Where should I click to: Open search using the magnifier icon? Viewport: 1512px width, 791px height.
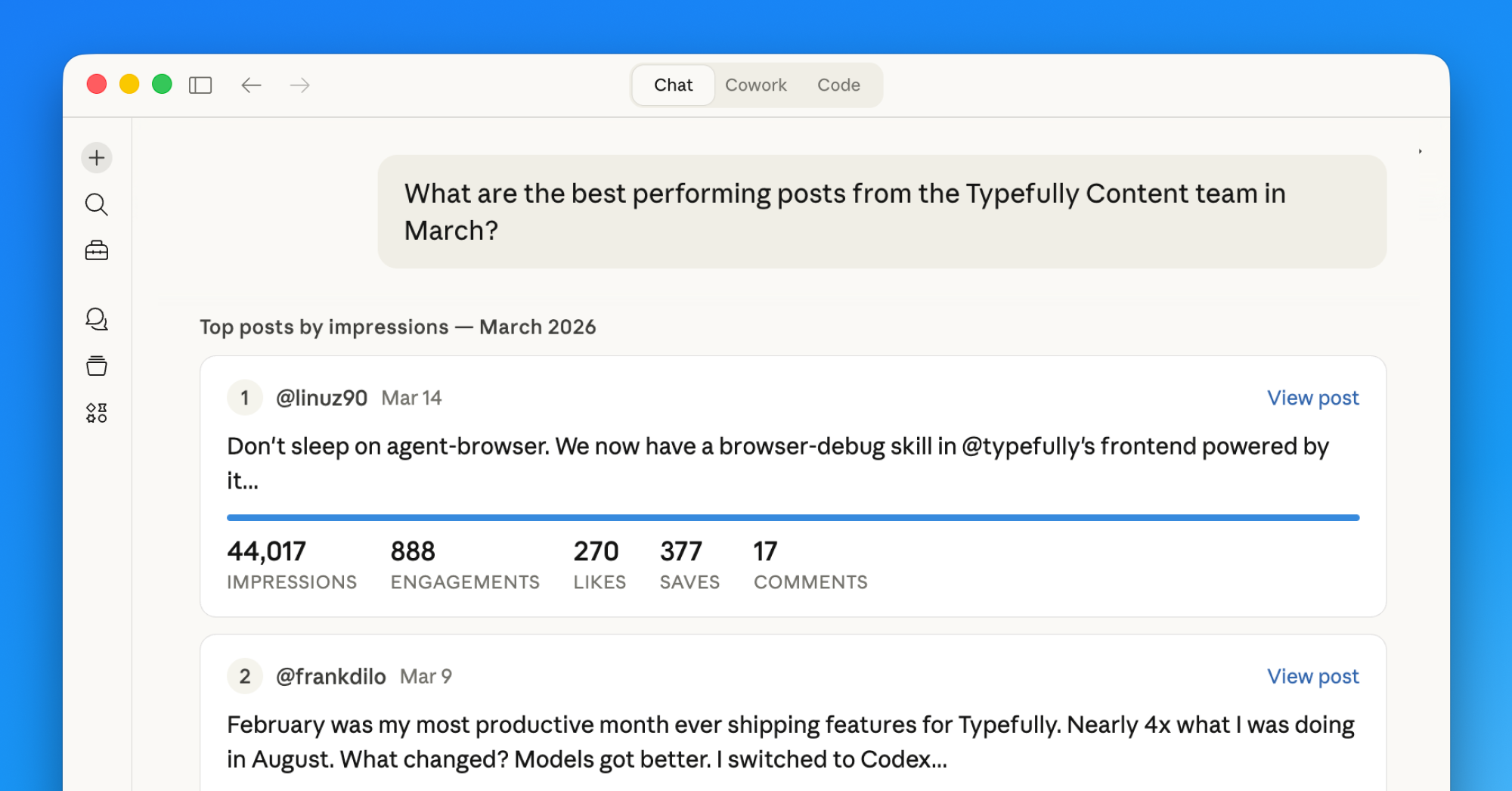[97, 204]
